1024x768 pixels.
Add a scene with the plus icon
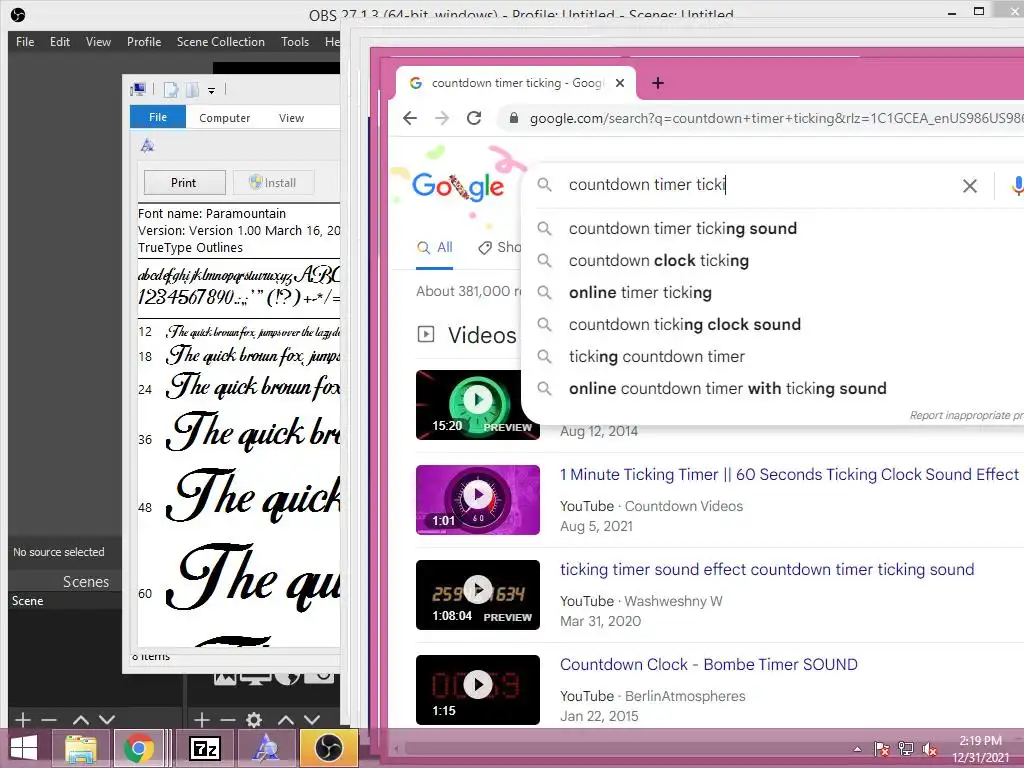click(23, 720)
